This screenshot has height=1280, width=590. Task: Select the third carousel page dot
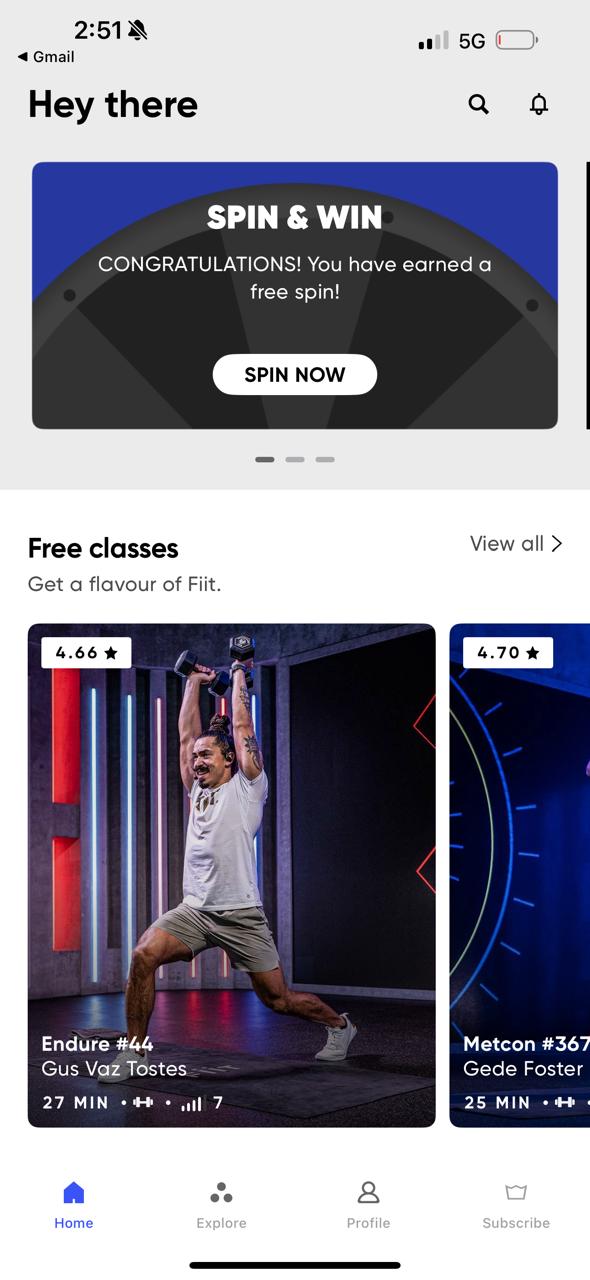click(x=325, y=460)
